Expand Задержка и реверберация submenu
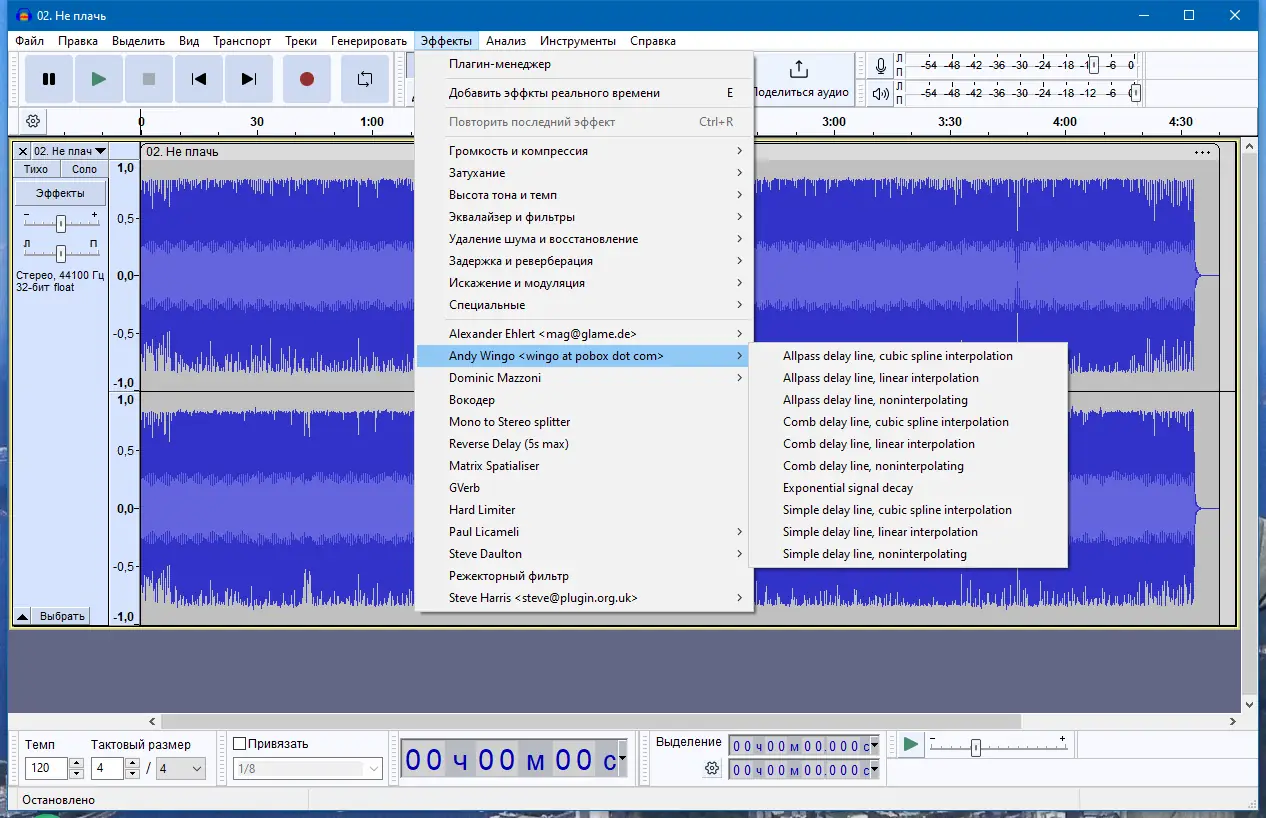Screen dimensions: 1266x818 [x=584, y=261]
